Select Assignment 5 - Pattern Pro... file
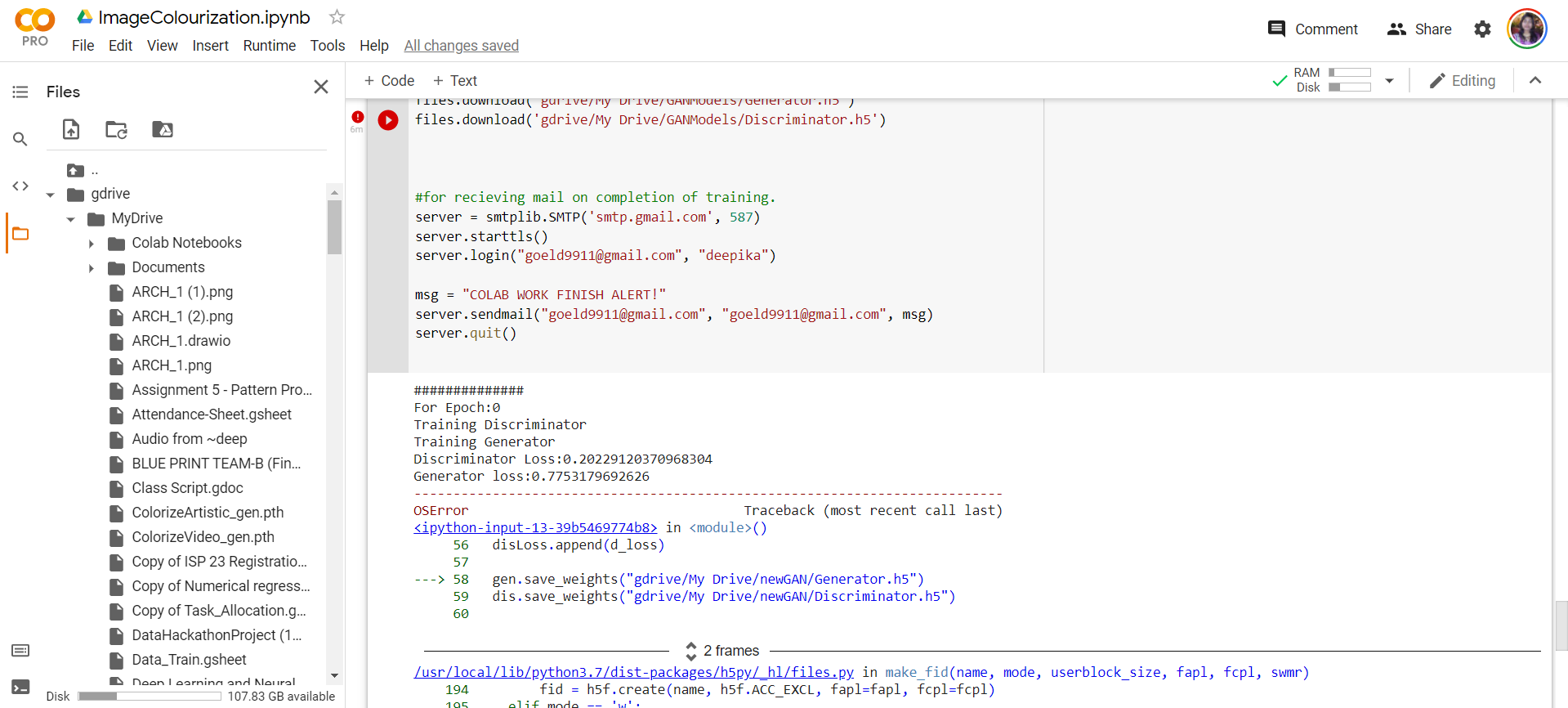The width and height of the screenshot is (1568, 708). (221, 390)
